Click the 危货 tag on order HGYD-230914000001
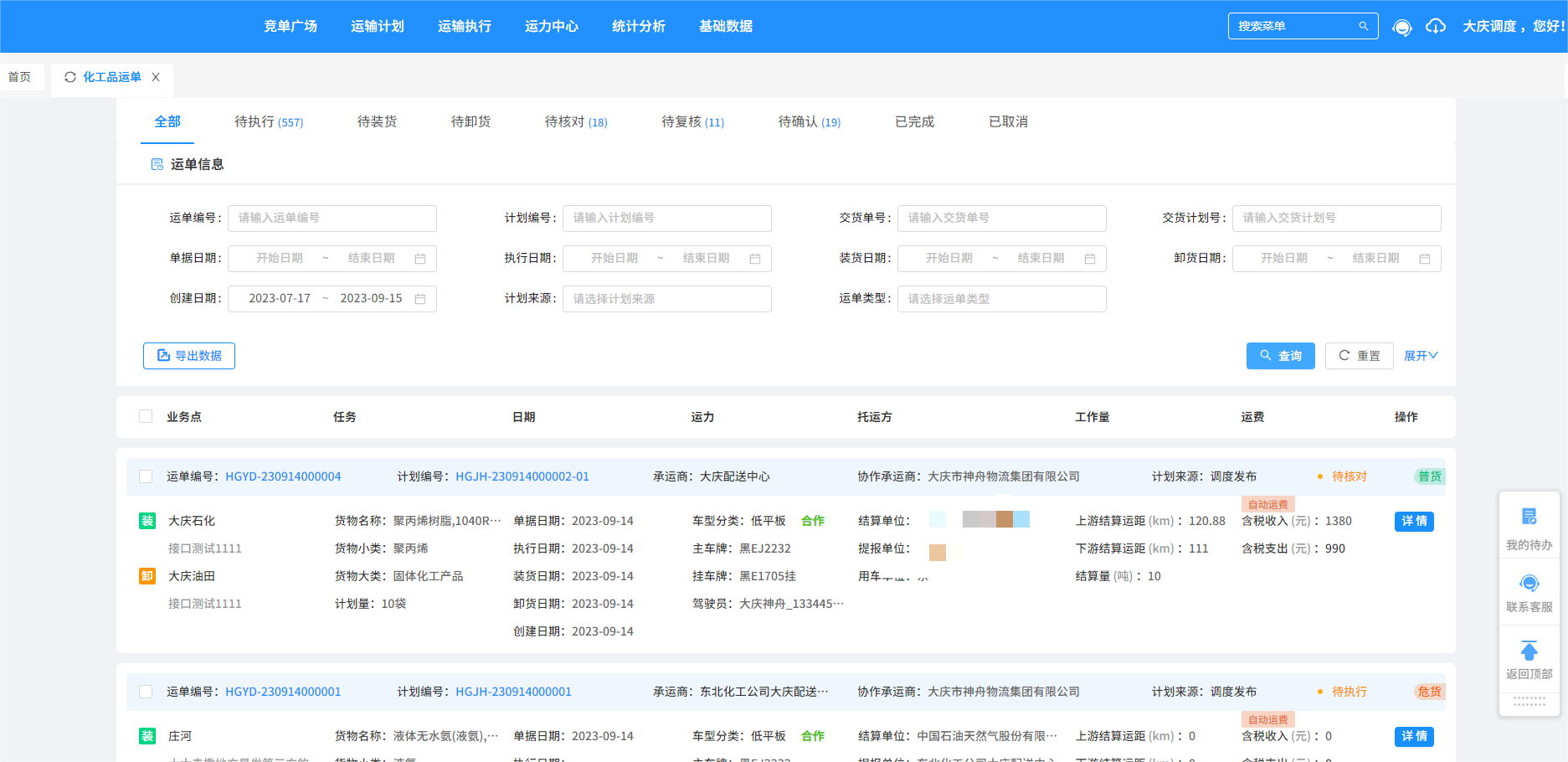This screenshot has height=762, width=1568. point(1430,692)
